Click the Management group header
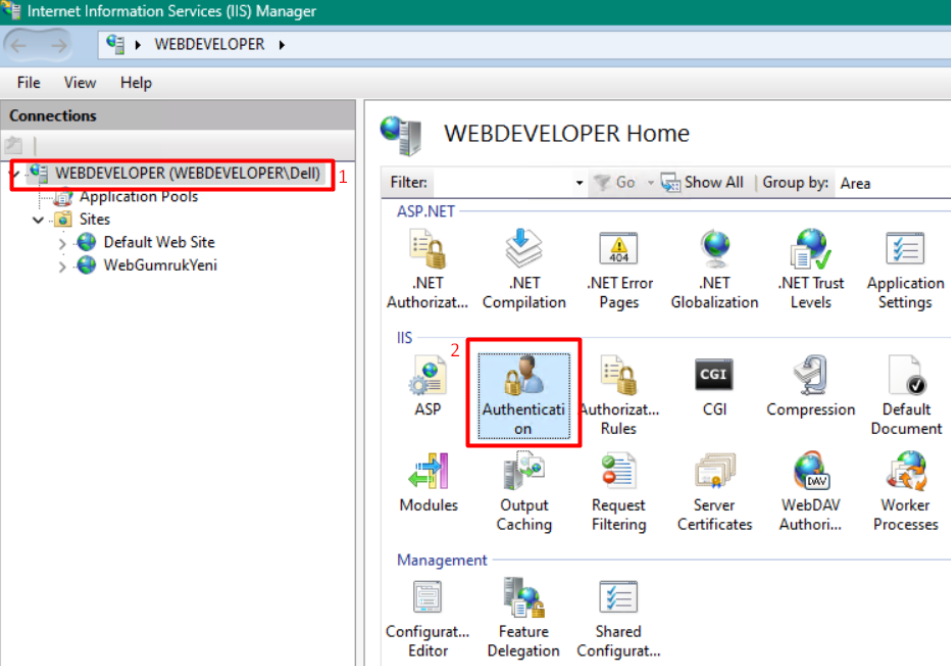Screen dimensions: 951x666 (x=442, y=560)
